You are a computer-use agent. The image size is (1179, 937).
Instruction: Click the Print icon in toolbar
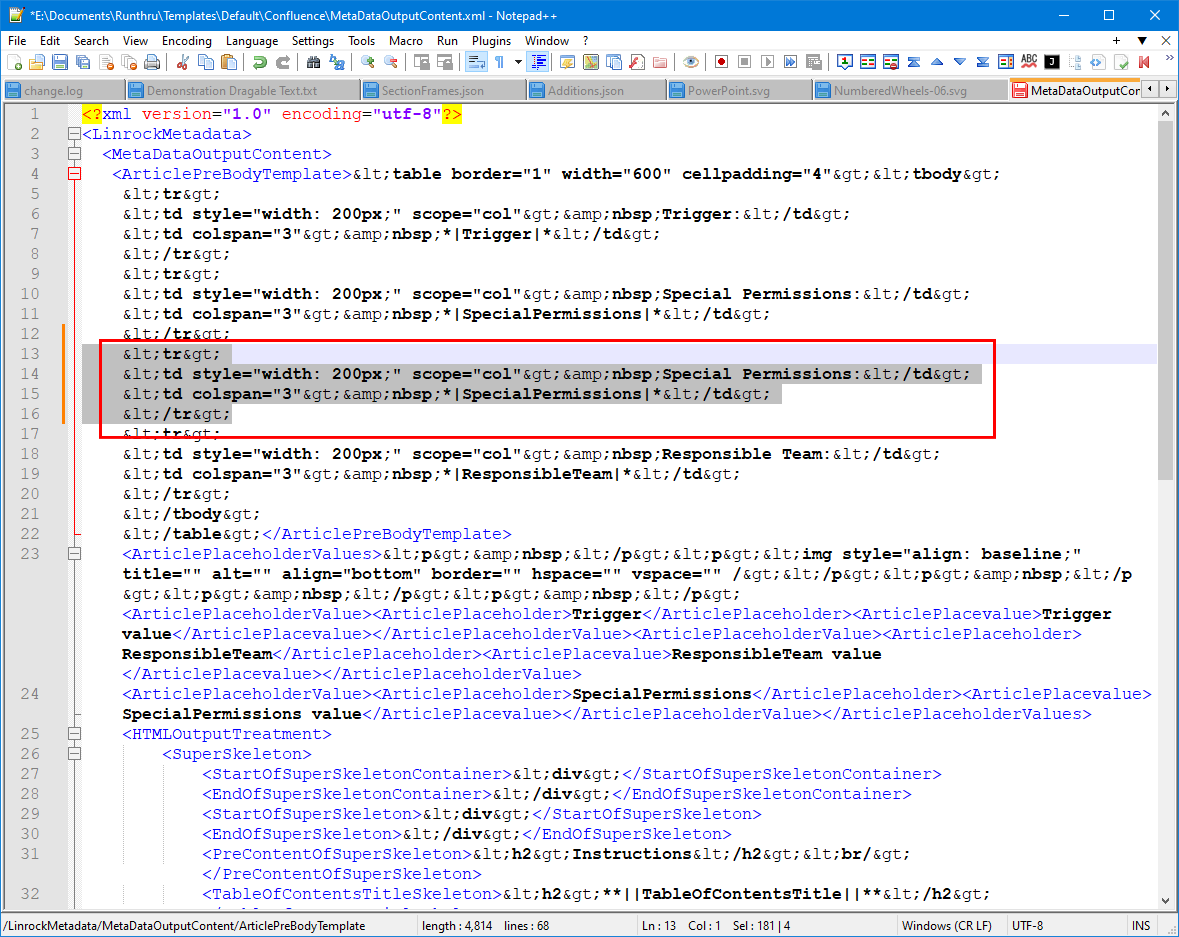coord(153,62)
